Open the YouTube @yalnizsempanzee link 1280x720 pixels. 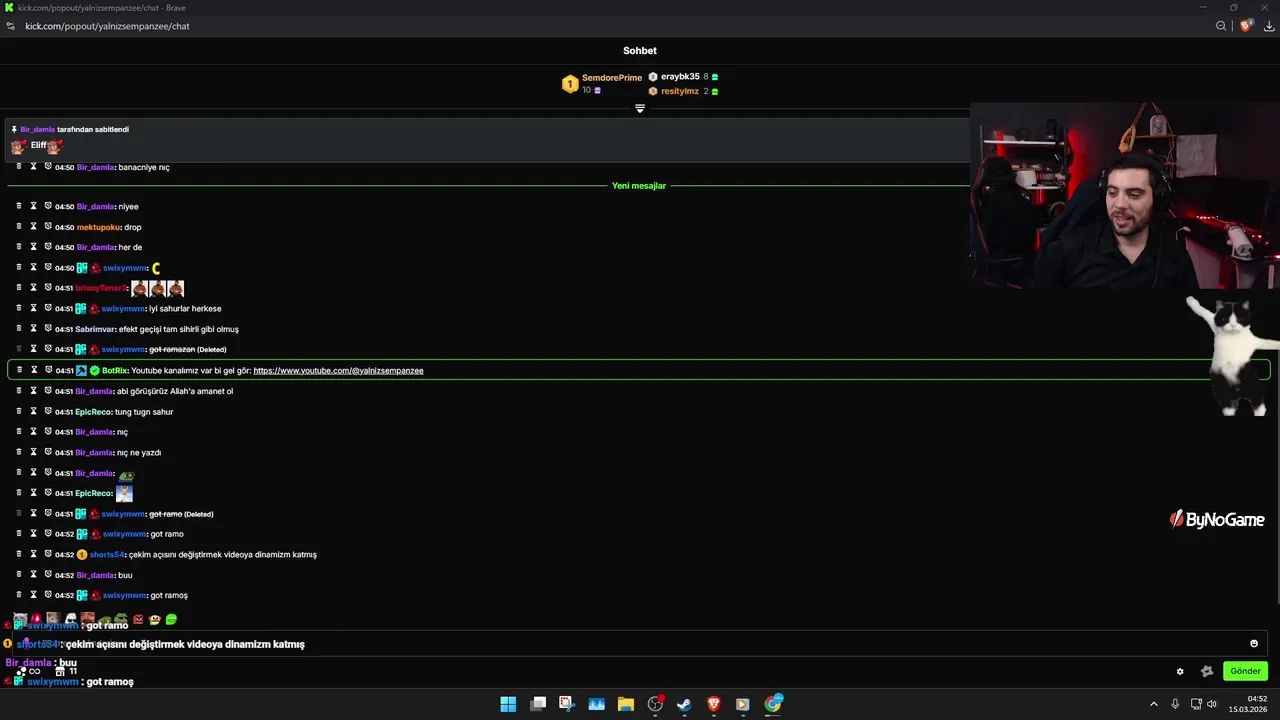pyautogui.click(x=338, y=370)
